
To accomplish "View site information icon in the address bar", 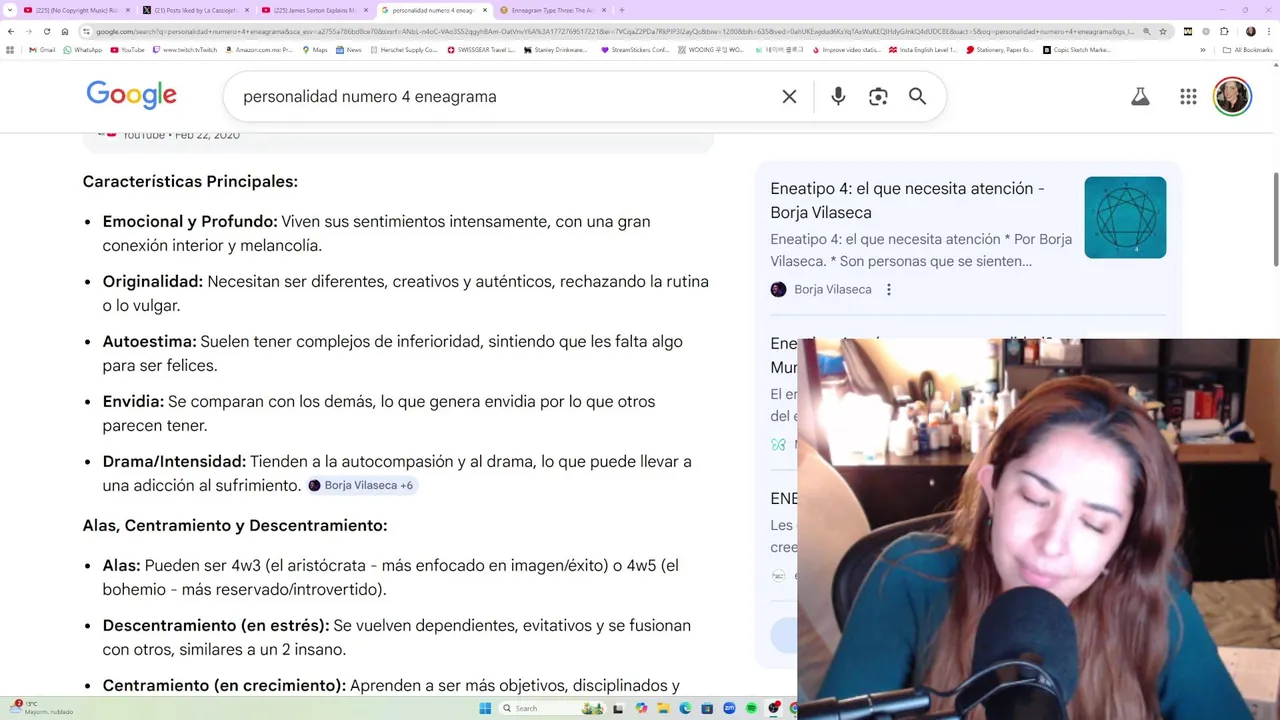I will click(87, 31).
